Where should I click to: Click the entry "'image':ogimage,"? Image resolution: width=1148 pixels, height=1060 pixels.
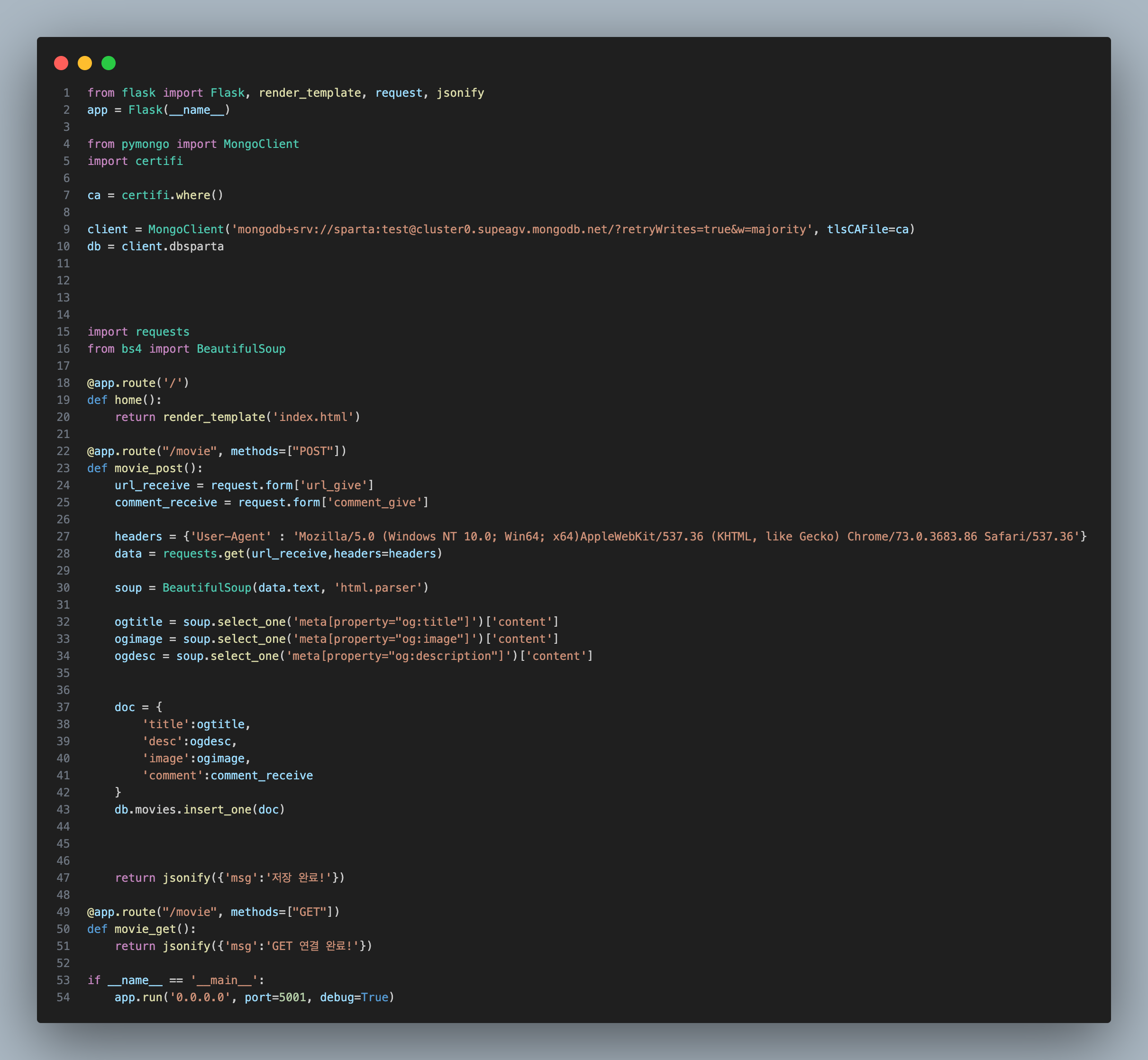click(197, 759)
